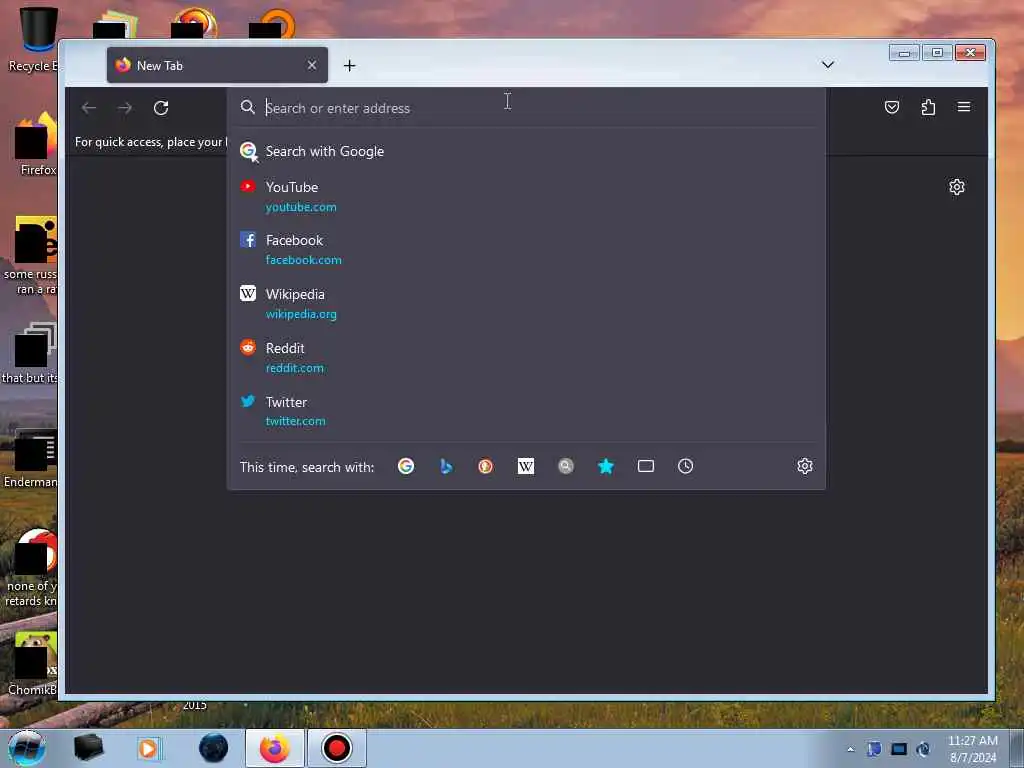Open Firefox from the taskbar

pos(275,748)
